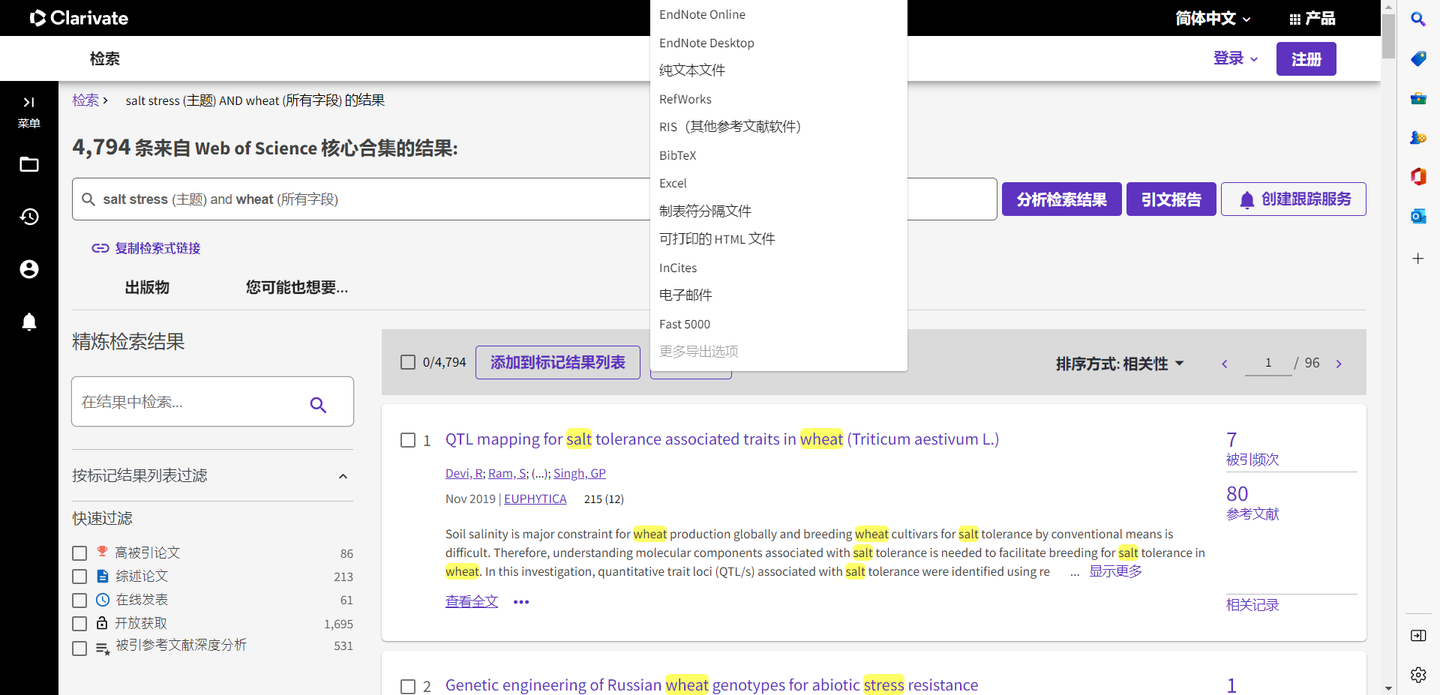This screenshot has width=1440, height=695.
Task: Open the browser sidebar search icon
Action: 1417,19
